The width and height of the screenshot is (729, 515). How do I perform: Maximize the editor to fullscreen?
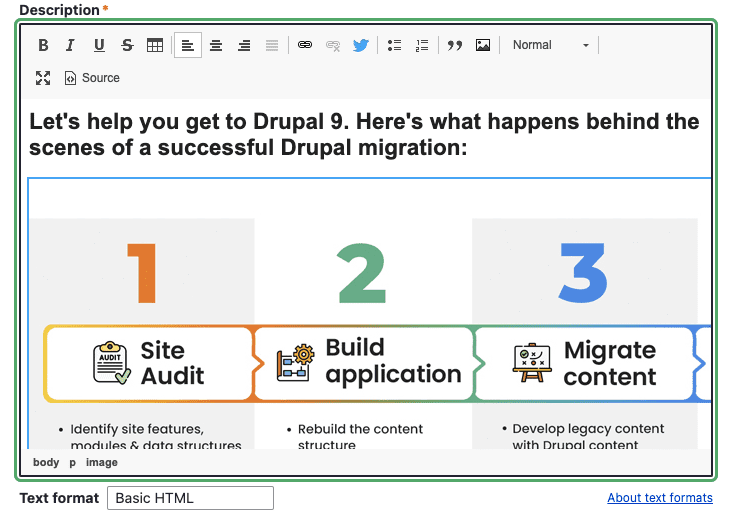pyautogui.click(x=43, y=78)
